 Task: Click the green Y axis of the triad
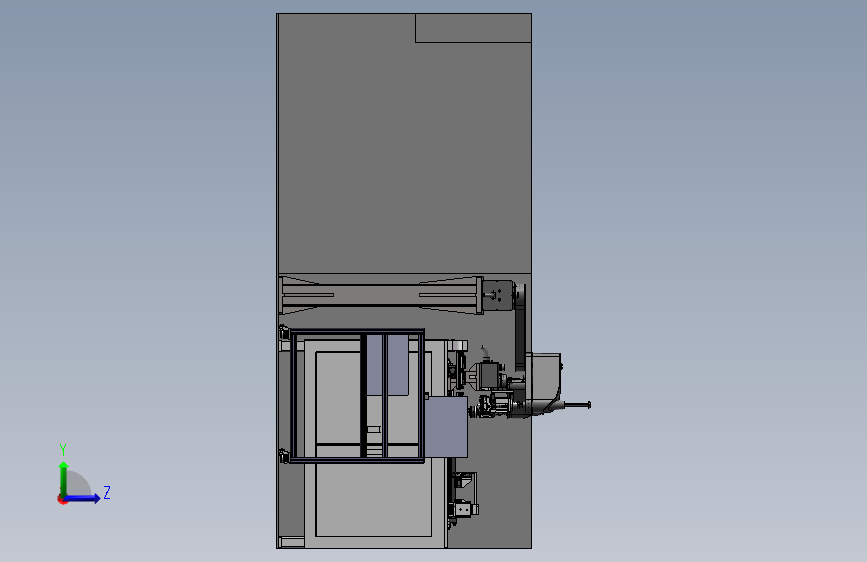[x=64, y=478]
